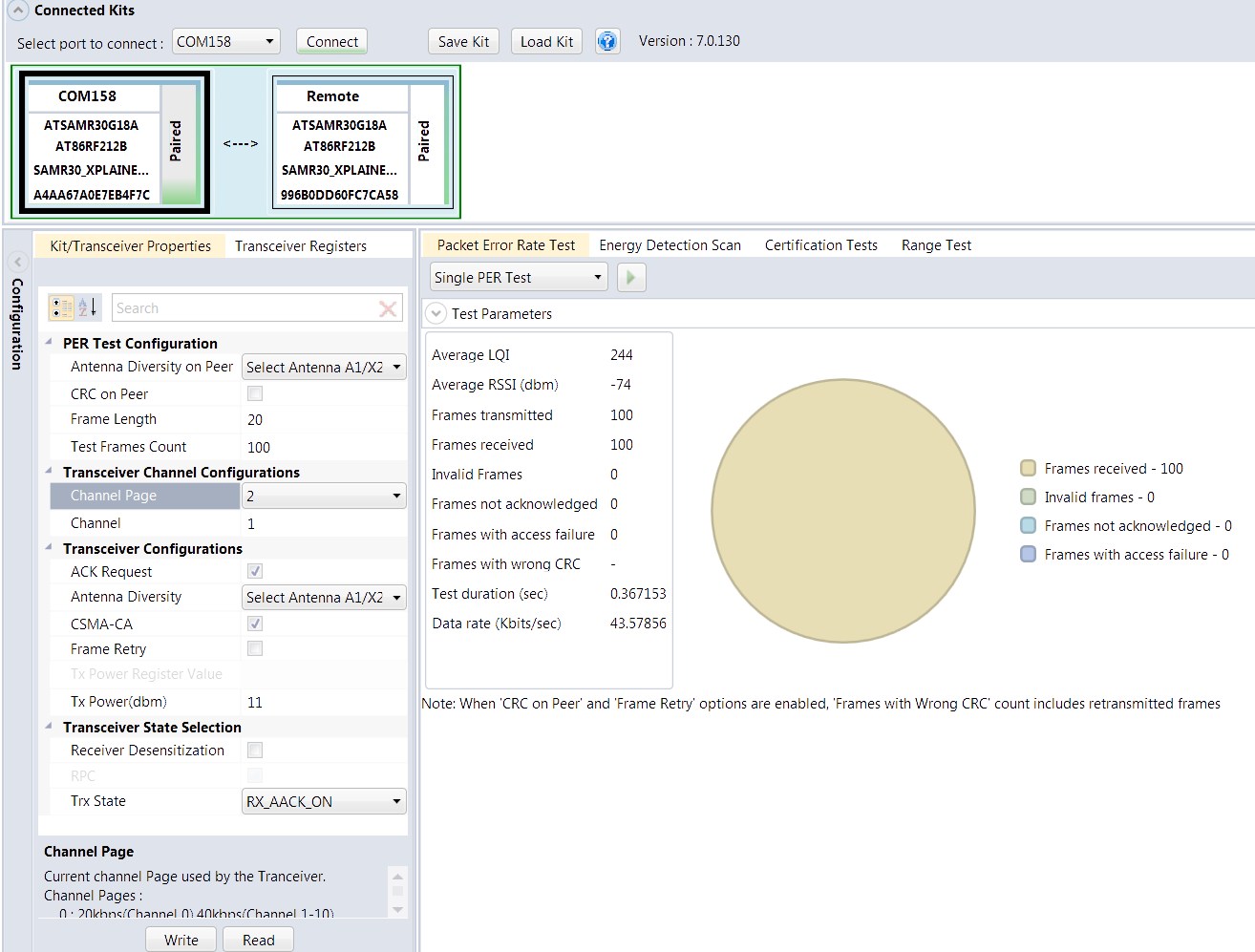Select the COM158 kit card
This screenshot has width=1255, height=952.
pos(114,142)
